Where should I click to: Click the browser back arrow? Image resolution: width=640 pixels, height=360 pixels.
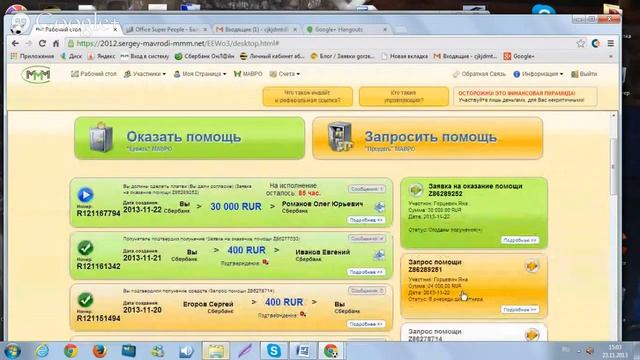coord(16,43)
